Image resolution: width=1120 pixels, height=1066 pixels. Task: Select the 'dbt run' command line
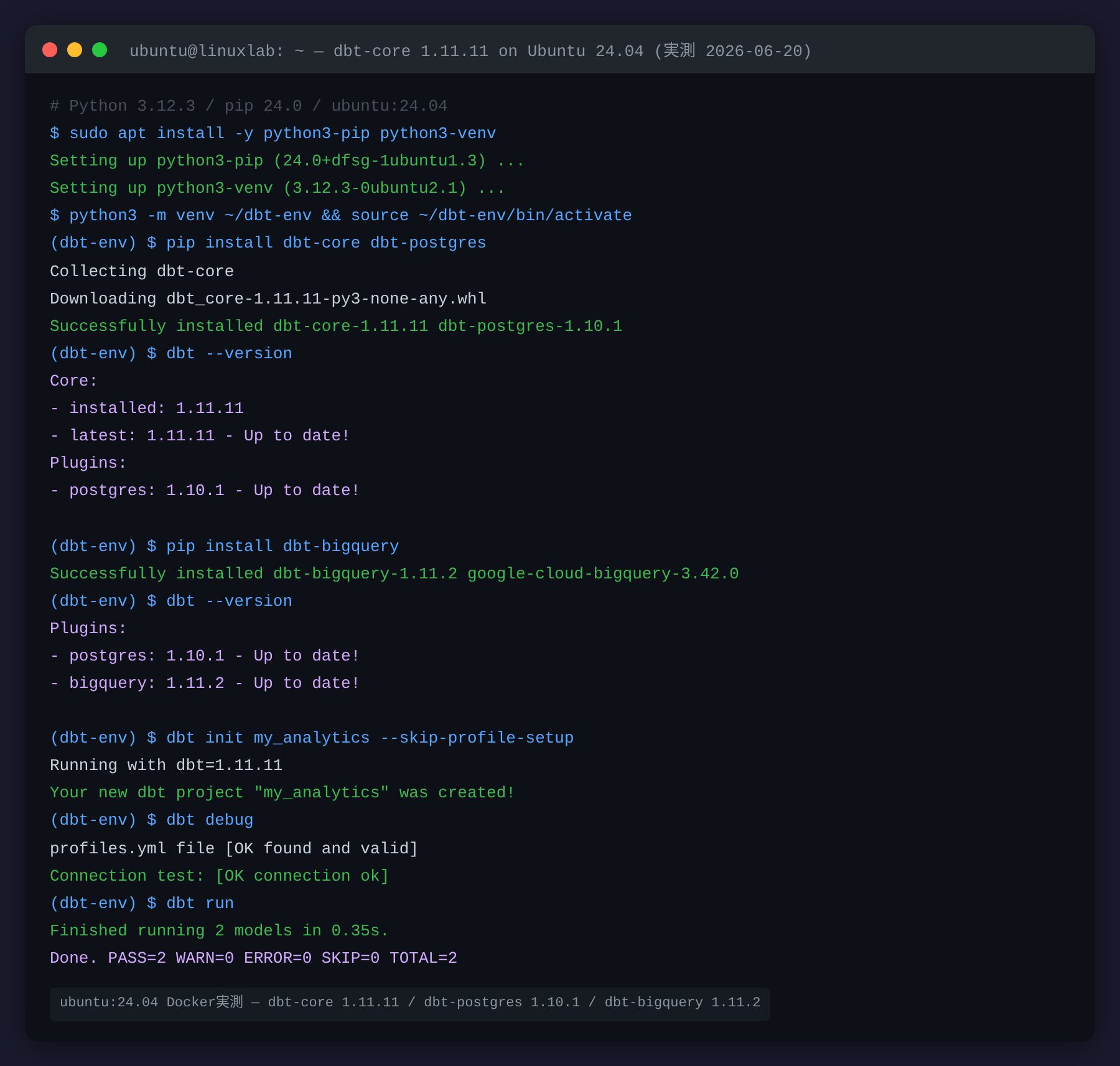[142, 903]
